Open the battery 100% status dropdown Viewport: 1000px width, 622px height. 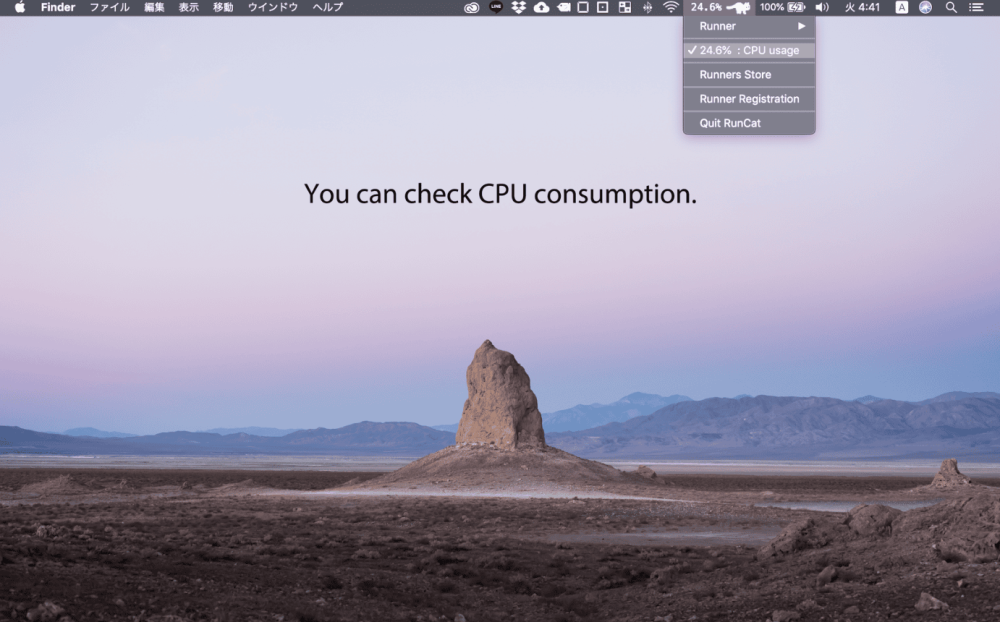click(782, 8)
